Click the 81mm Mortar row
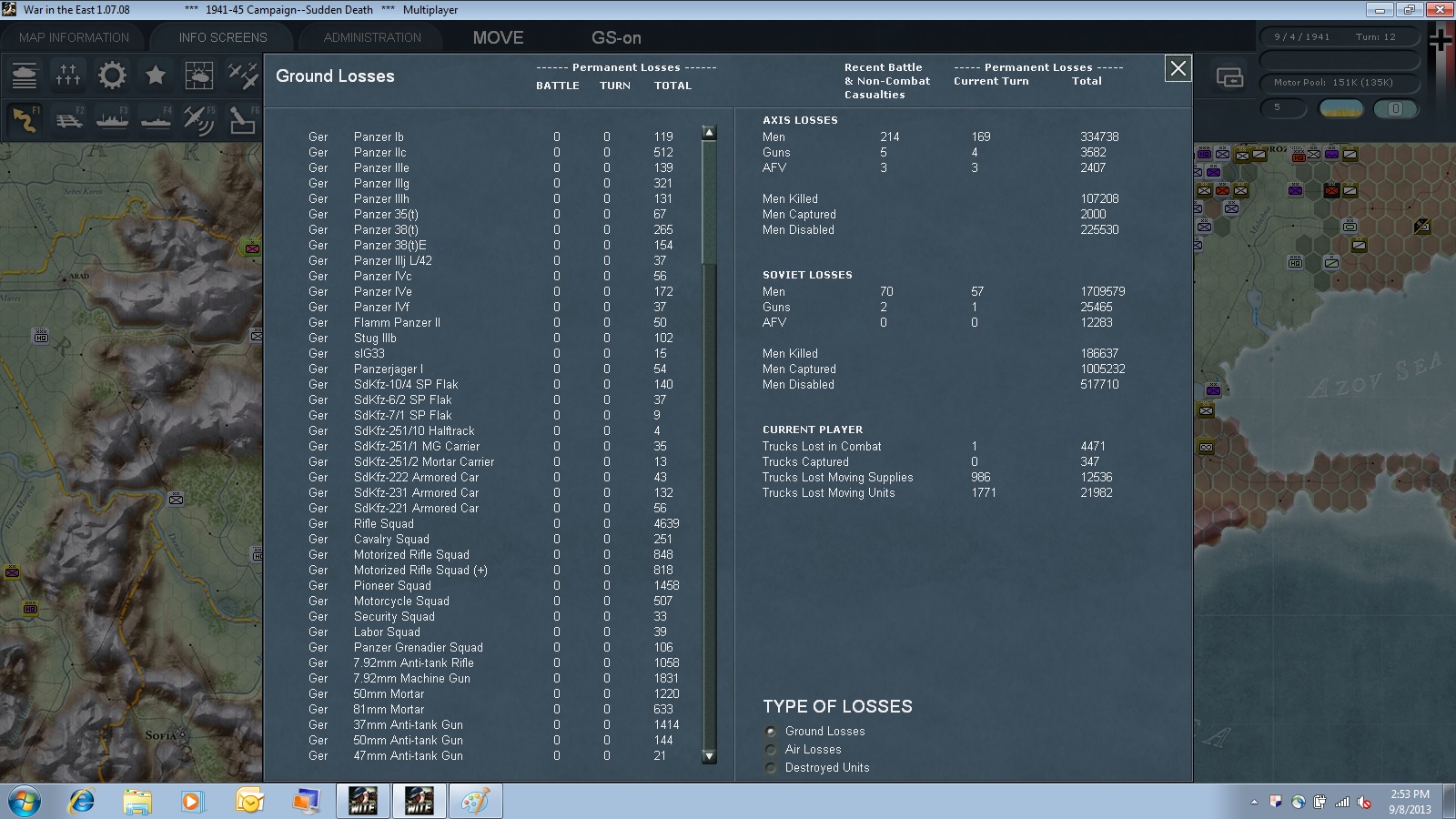 pyautogui.click(x=494, y=710)
